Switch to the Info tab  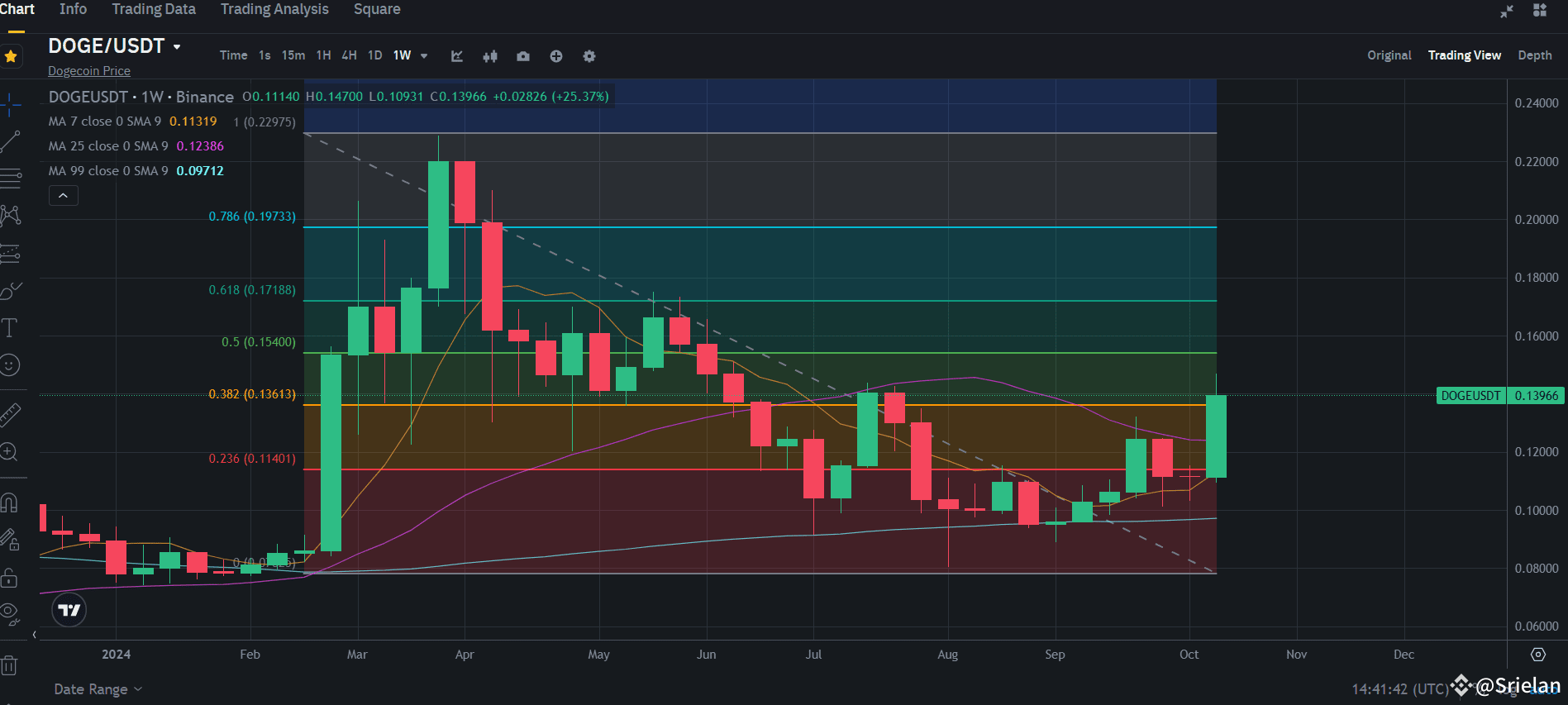tap(73, 9)
